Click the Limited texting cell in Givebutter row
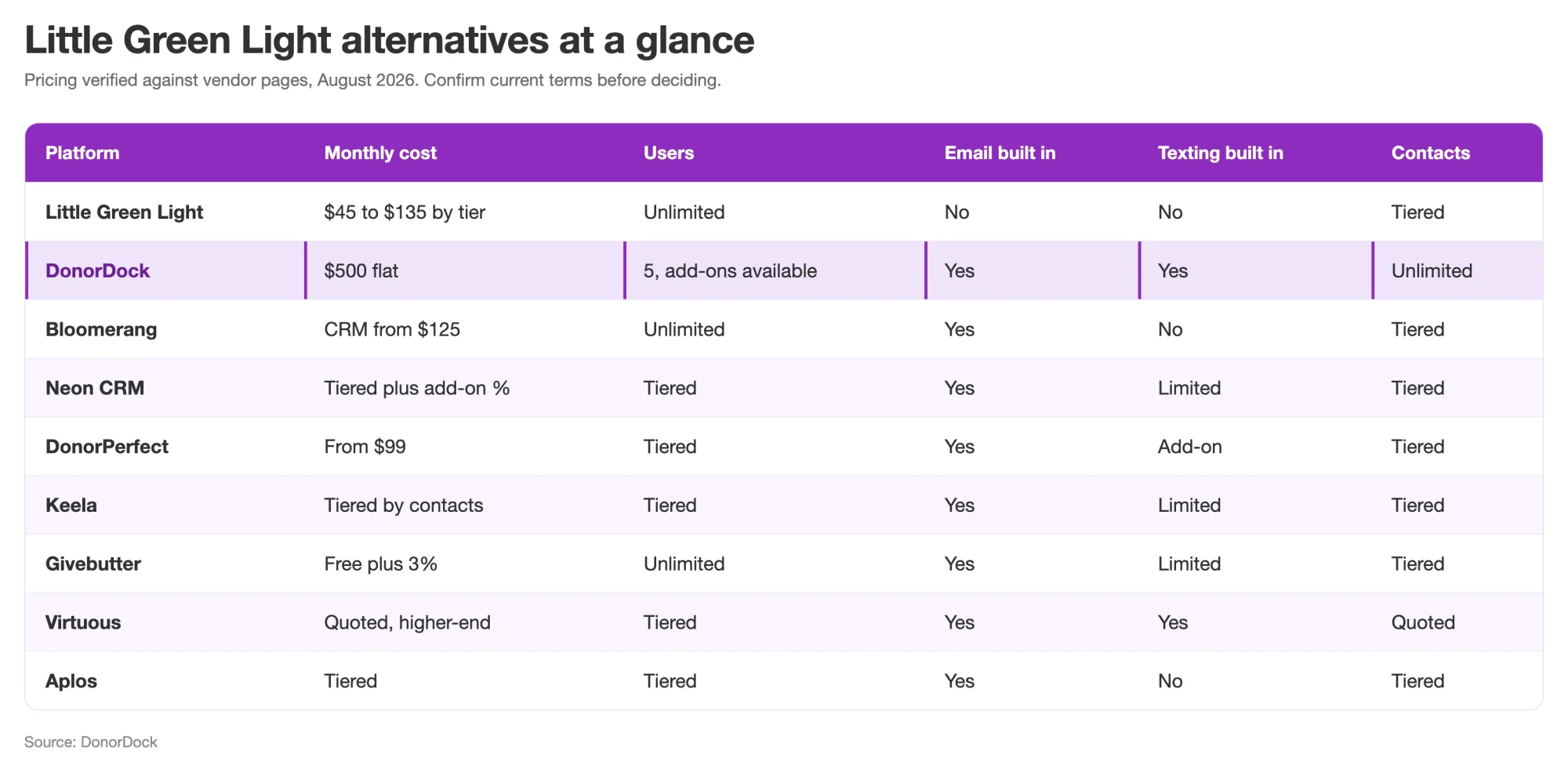The width and height of the screenshot is (1568, 772). pos(1189,564)
